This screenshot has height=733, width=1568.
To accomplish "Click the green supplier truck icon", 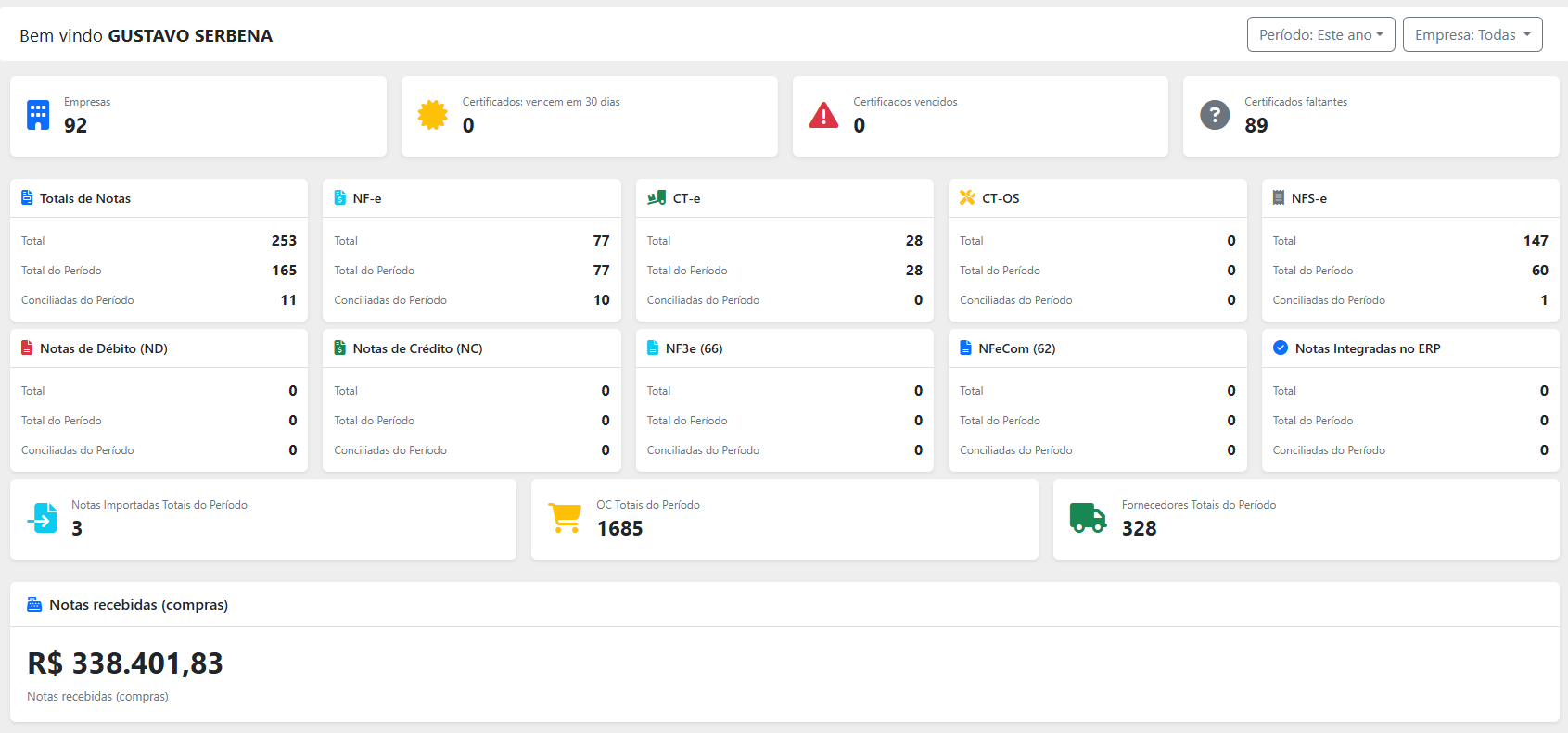I will pyautogui.click(x=1088, y=518).
